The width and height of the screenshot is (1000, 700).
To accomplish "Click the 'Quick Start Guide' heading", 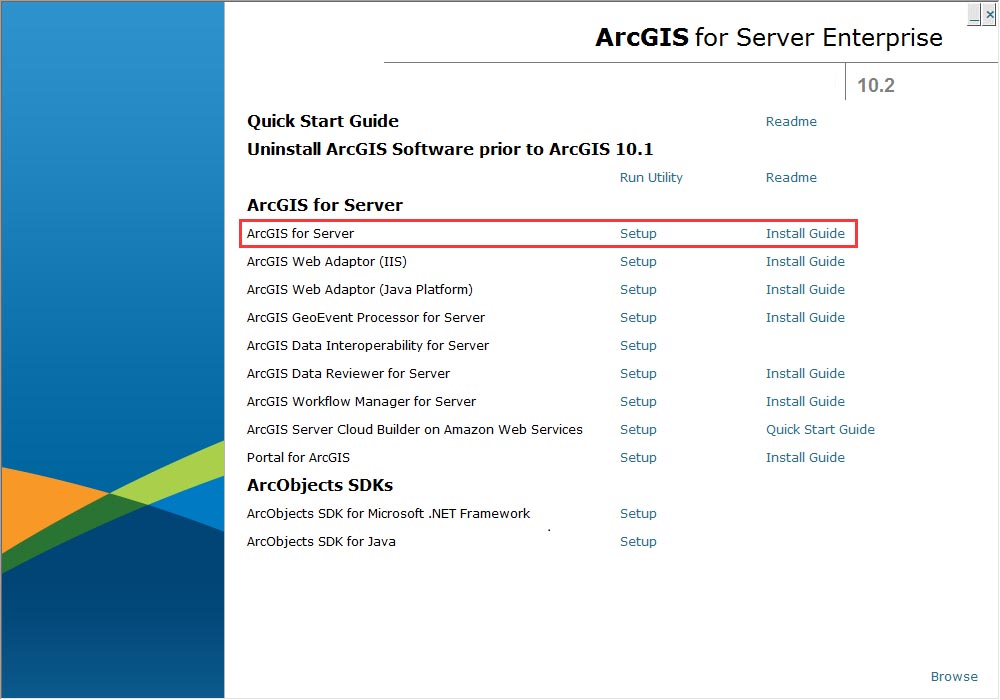I will (x=323, y=121).
